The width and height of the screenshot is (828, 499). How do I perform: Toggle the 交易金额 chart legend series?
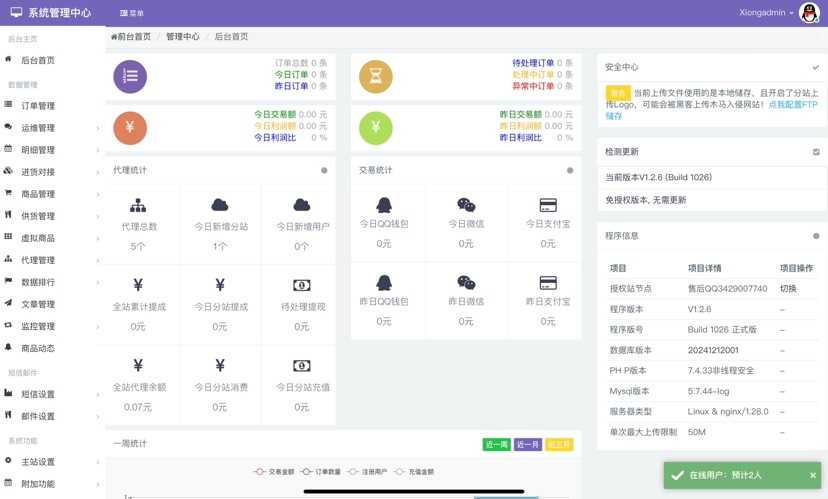[x=275, y=471]
